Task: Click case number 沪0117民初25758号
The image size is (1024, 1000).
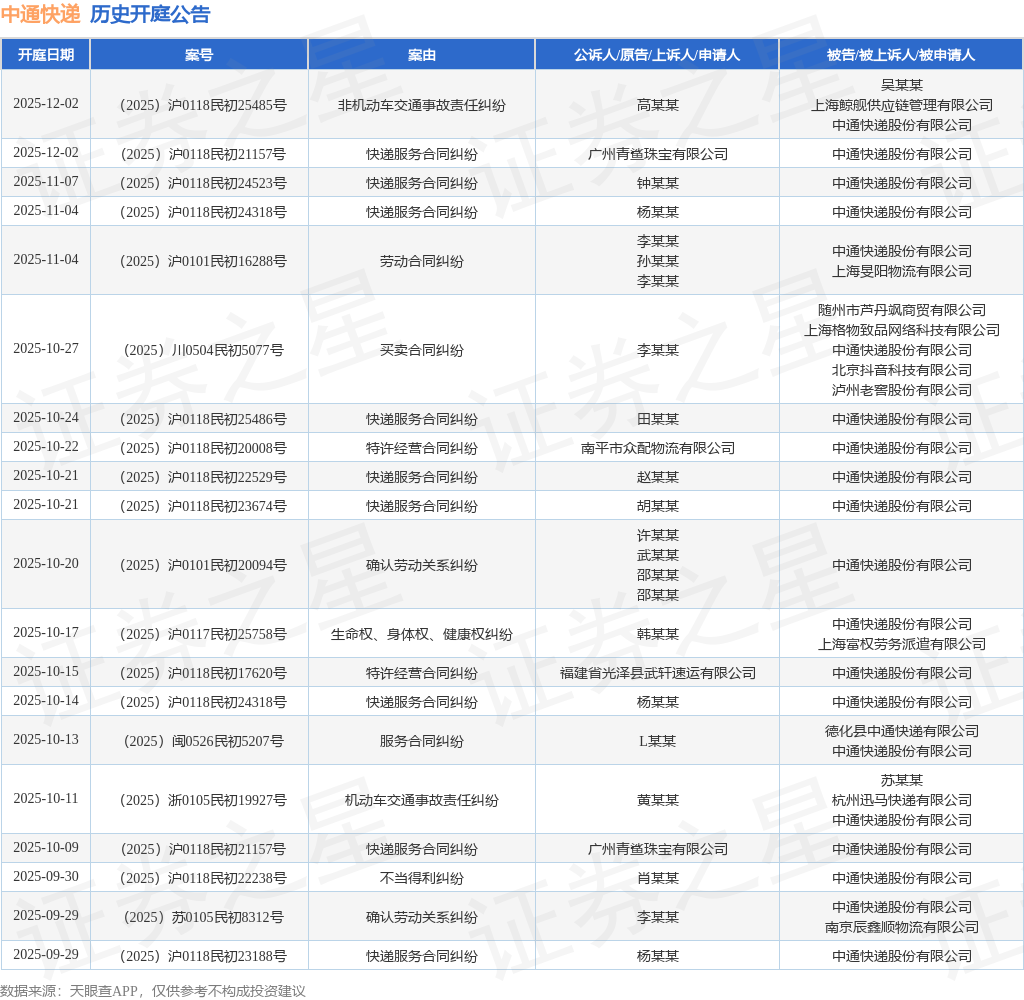Action: (x=203, y=634)
